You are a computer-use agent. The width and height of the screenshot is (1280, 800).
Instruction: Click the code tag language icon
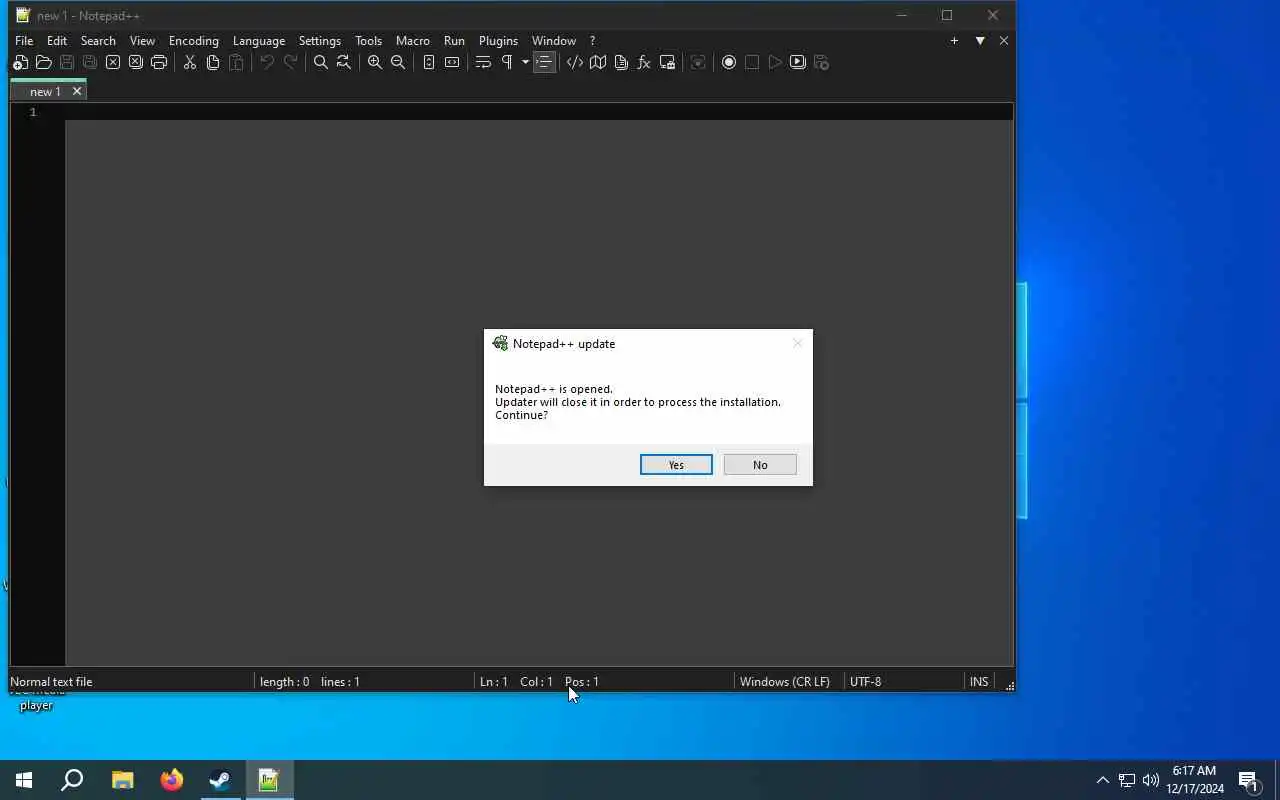click(x=575, y=62)
